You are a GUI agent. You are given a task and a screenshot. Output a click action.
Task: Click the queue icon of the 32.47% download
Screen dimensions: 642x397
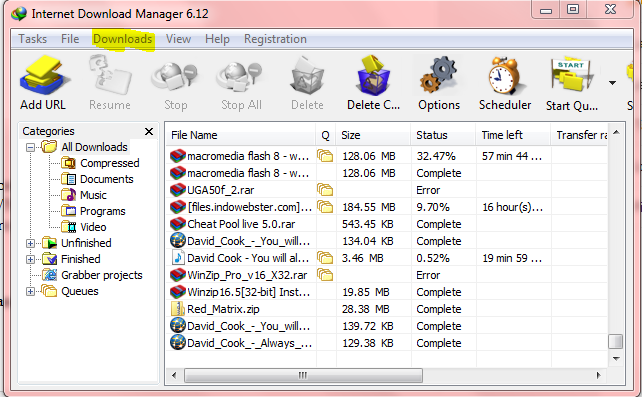tap(325, 156)
